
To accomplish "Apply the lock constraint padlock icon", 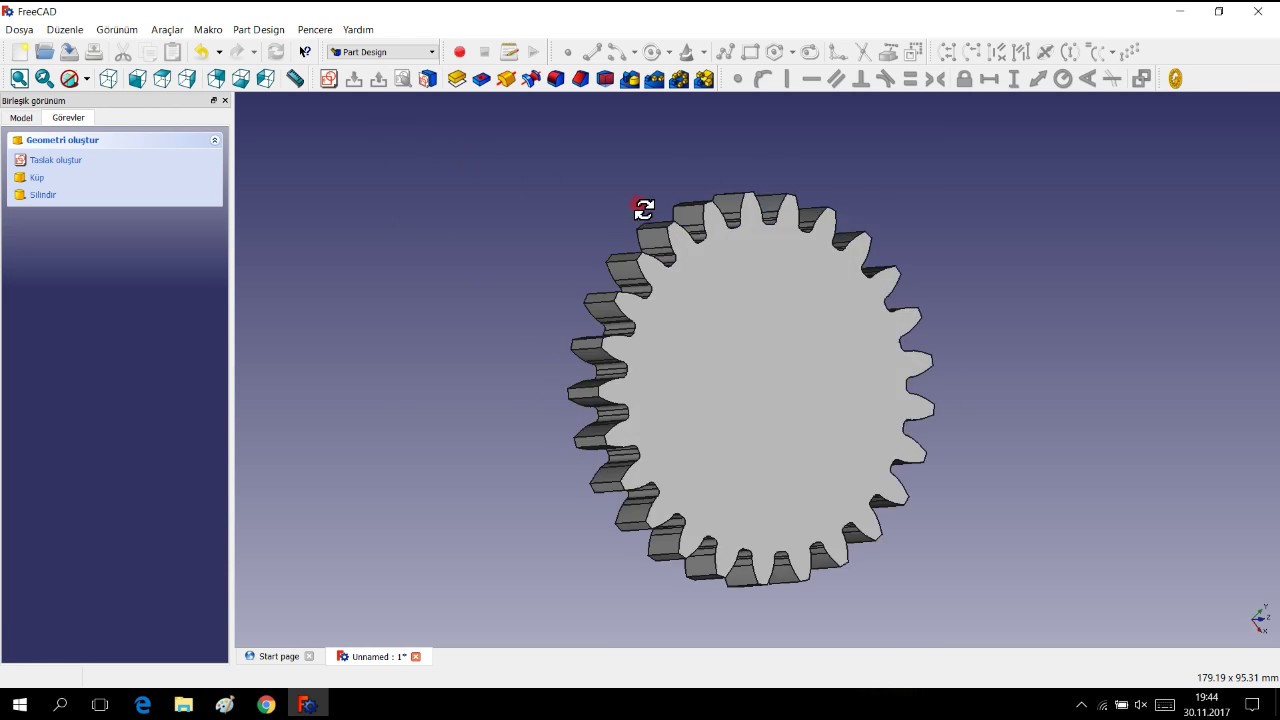I will [x=964, y=79].
